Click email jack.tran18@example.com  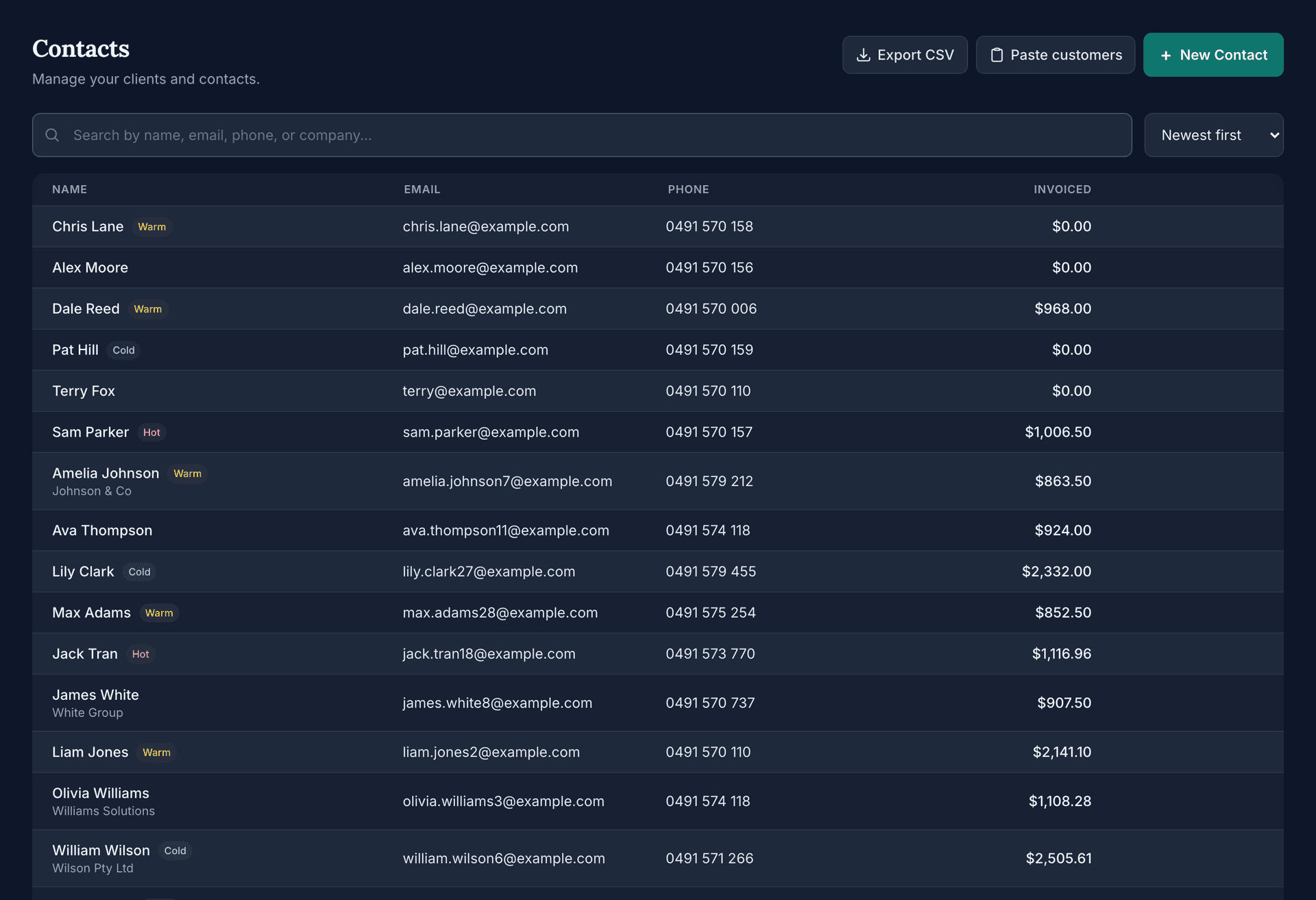[489, 654]
